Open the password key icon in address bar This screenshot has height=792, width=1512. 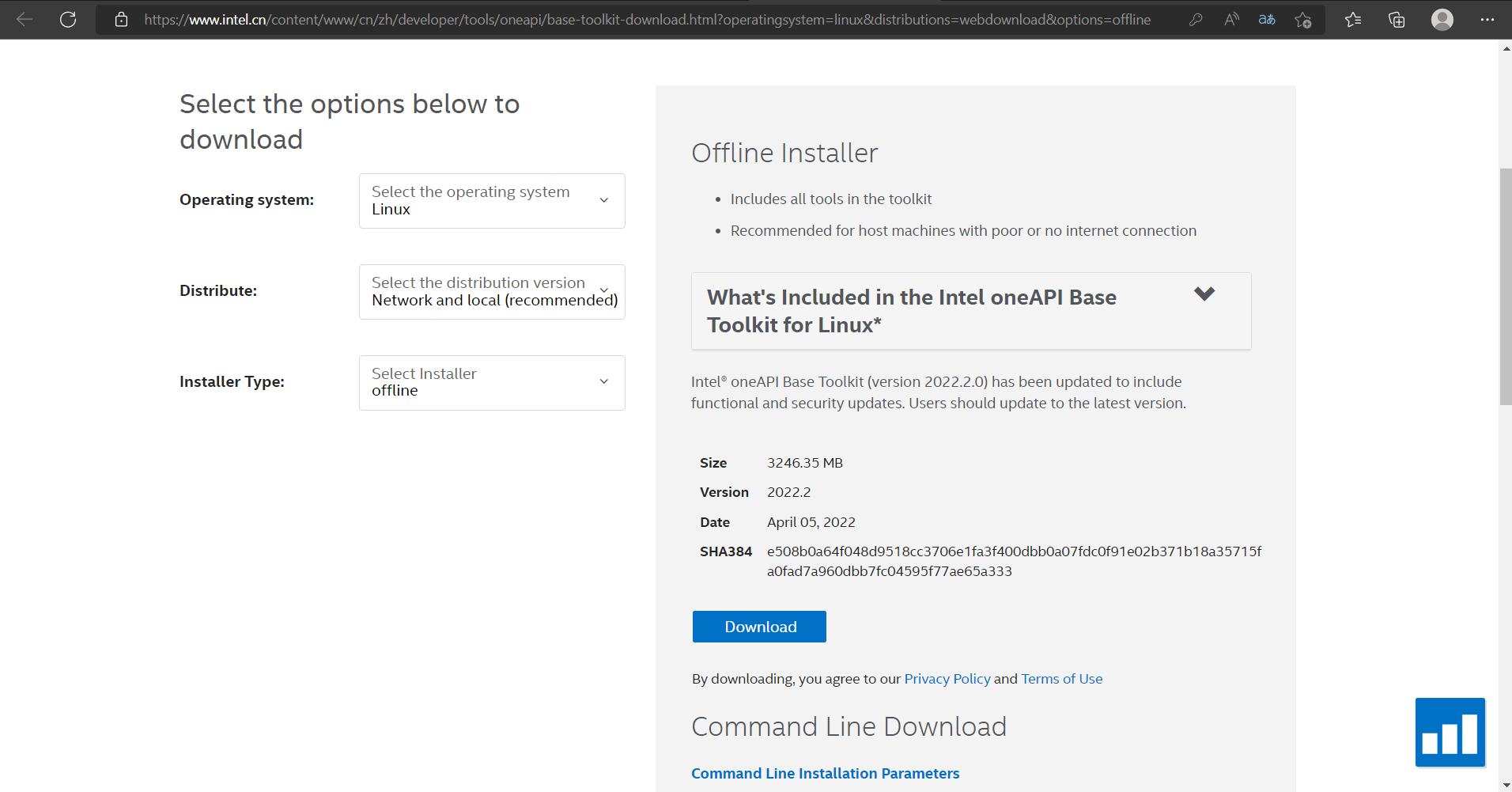click(x=1196, y=20)
